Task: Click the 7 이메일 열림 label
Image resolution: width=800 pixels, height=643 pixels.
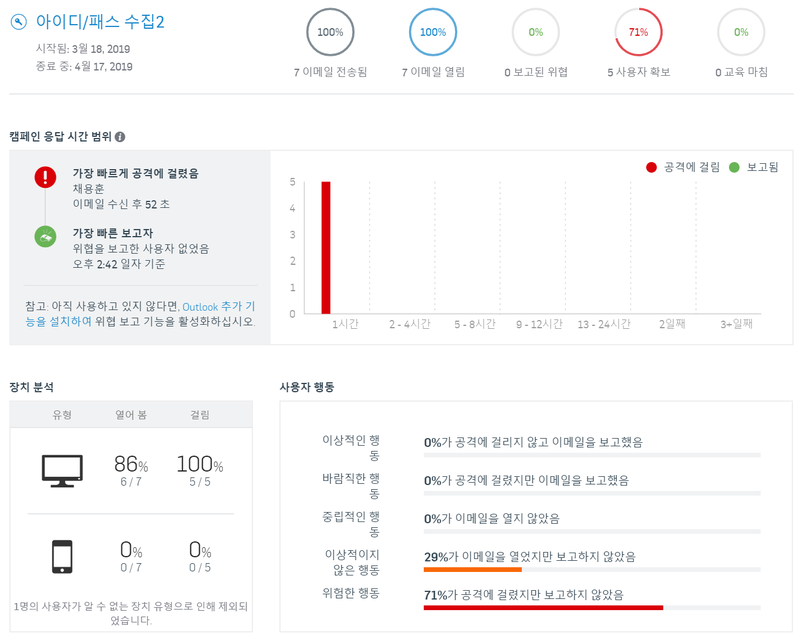Action: [x=433, y=72]
